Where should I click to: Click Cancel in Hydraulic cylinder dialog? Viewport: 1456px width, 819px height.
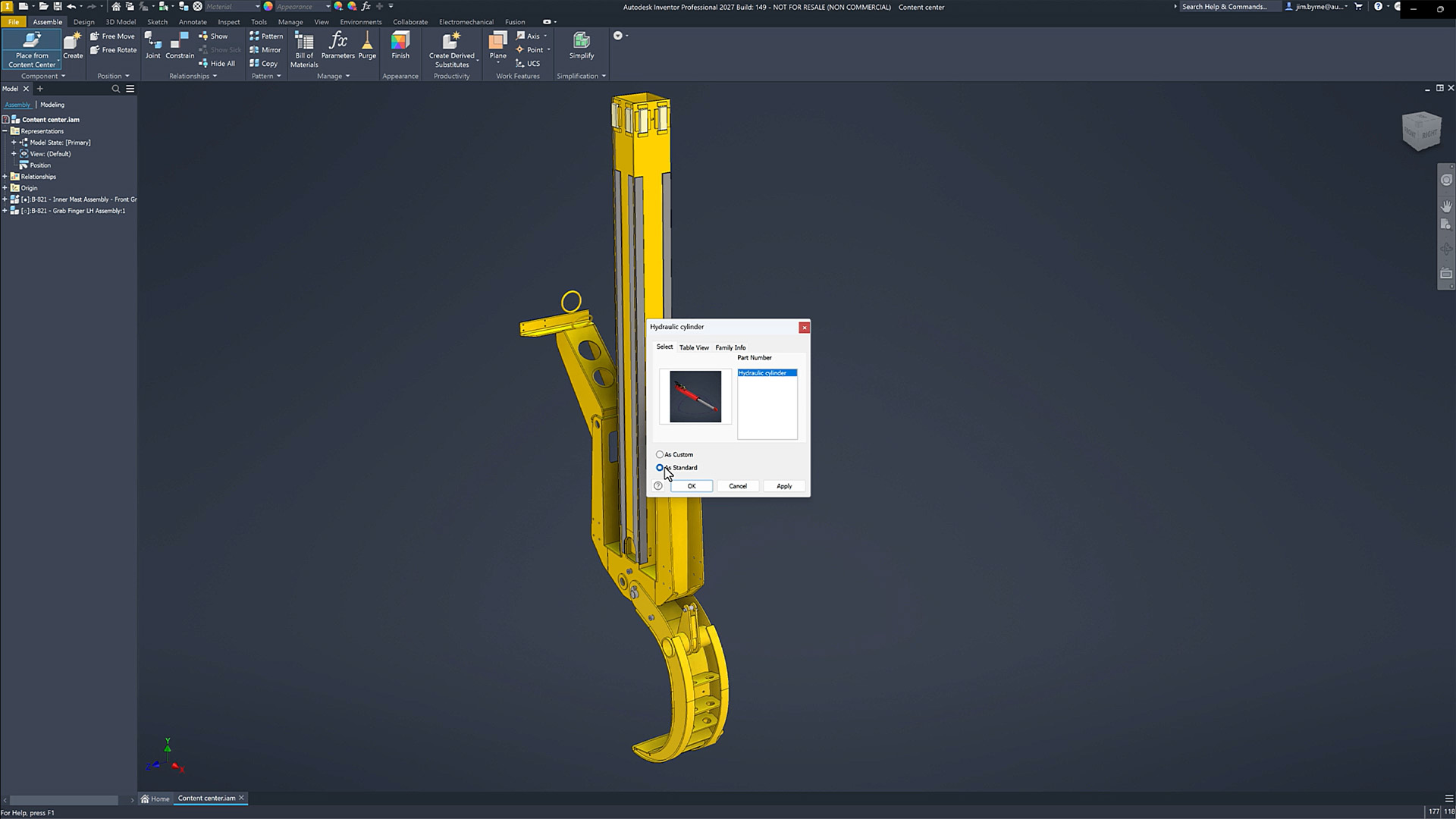[x=738, y=486]
